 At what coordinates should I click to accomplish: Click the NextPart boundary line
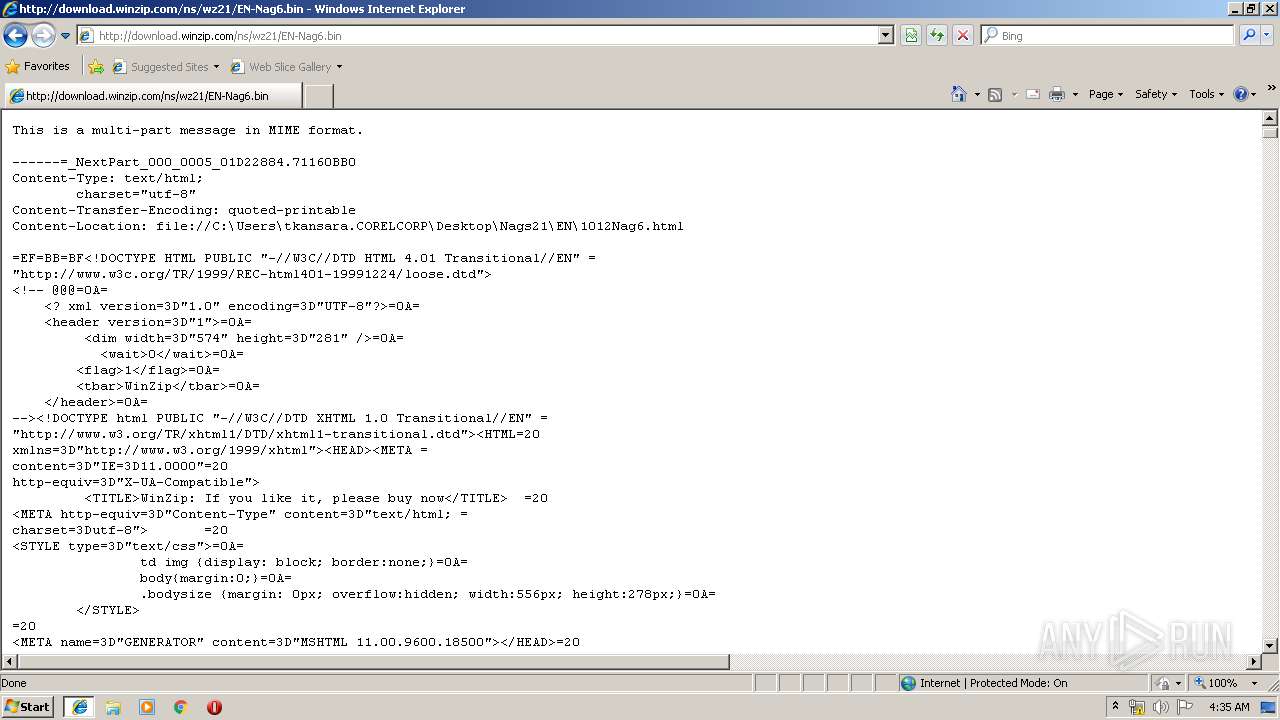click(x=184, y=162)
